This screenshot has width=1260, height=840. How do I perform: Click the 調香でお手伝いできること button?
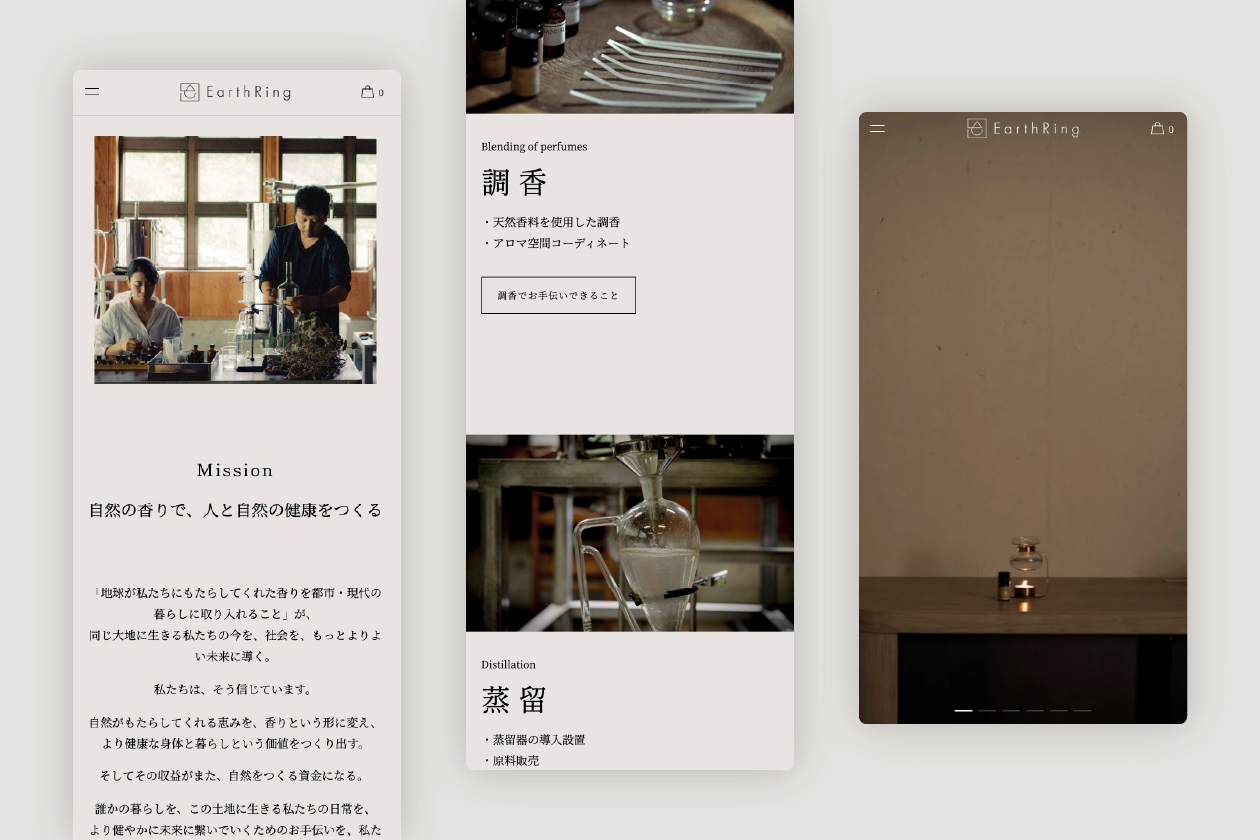point(558,295)
